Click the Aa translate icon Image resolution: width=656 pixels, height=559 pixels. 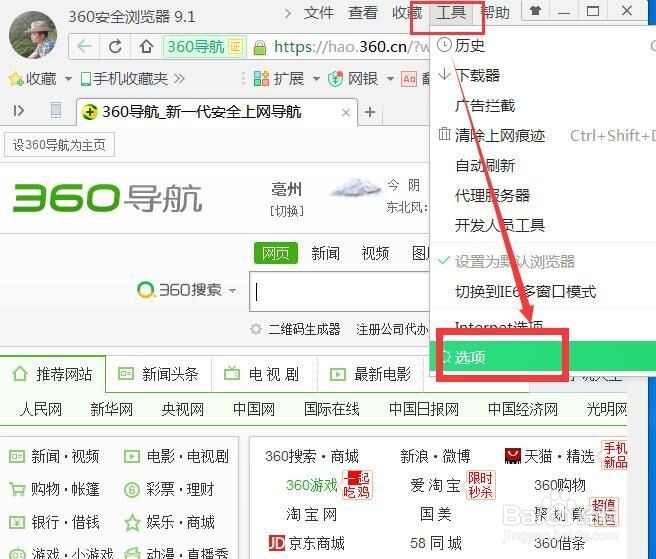[409, 79]
